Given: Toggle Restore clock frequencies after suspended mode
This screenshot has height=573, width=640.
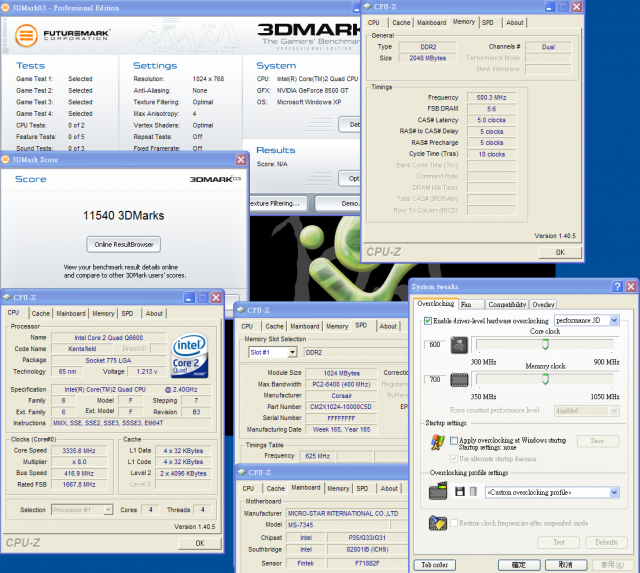Looking at the screenshot, I should coord(453,523).
